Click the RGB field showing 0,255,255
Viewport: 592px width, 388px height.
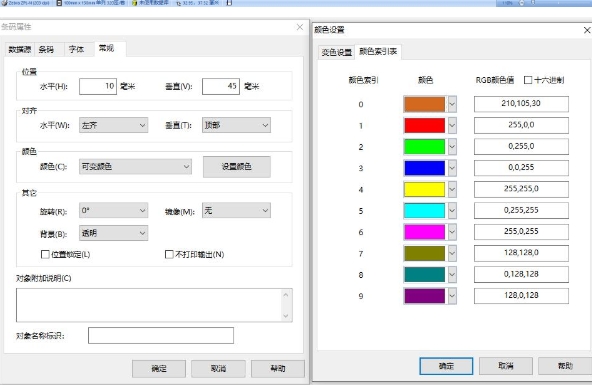click(x=521, y=211)
